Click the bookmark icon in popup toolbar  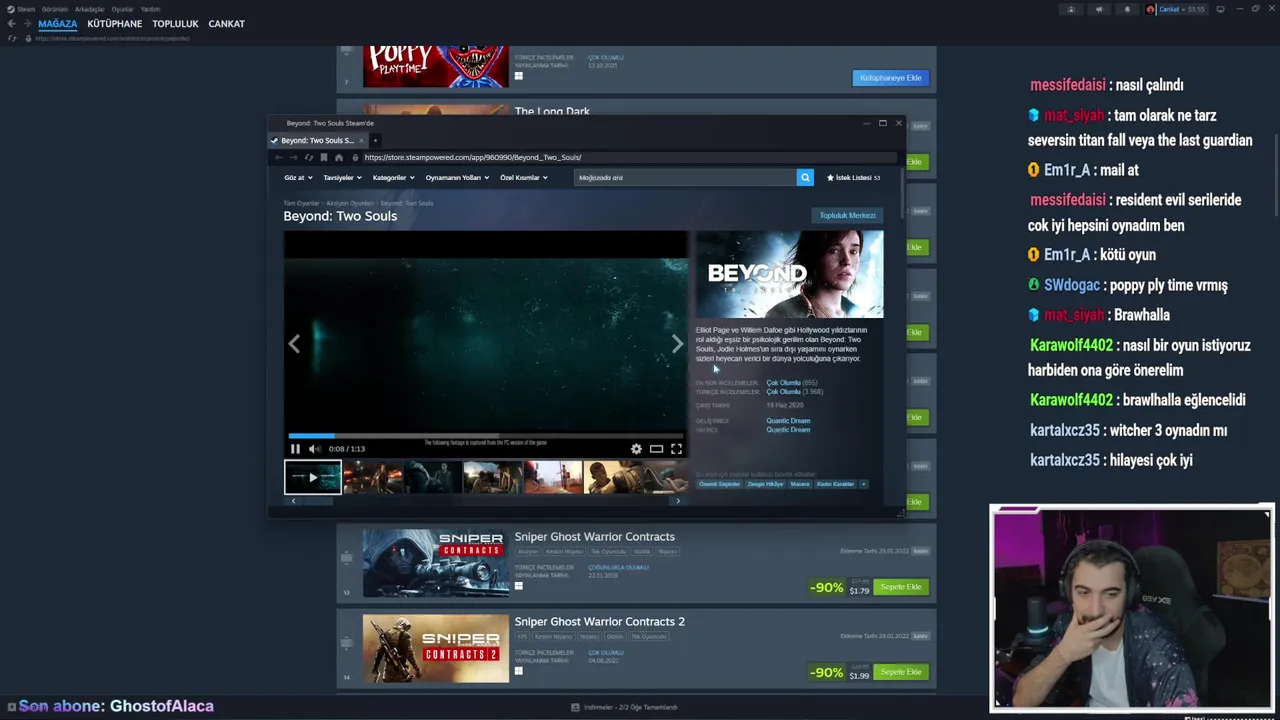323,157
